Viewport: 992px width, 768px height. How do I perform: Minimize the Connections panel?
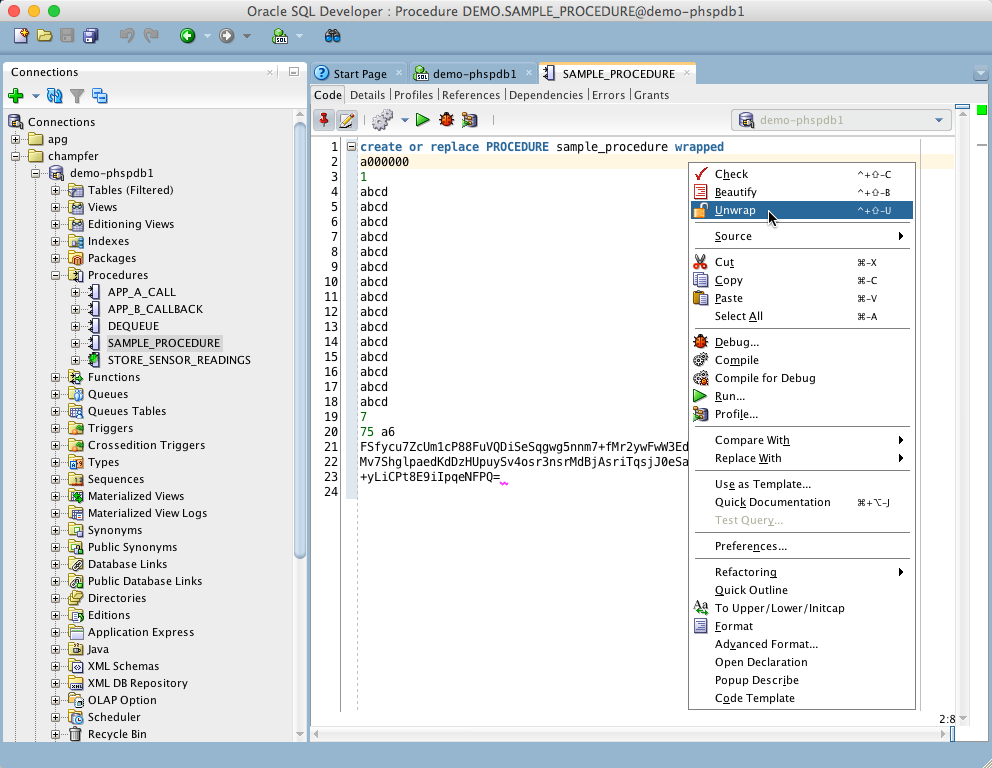point(294,72)
